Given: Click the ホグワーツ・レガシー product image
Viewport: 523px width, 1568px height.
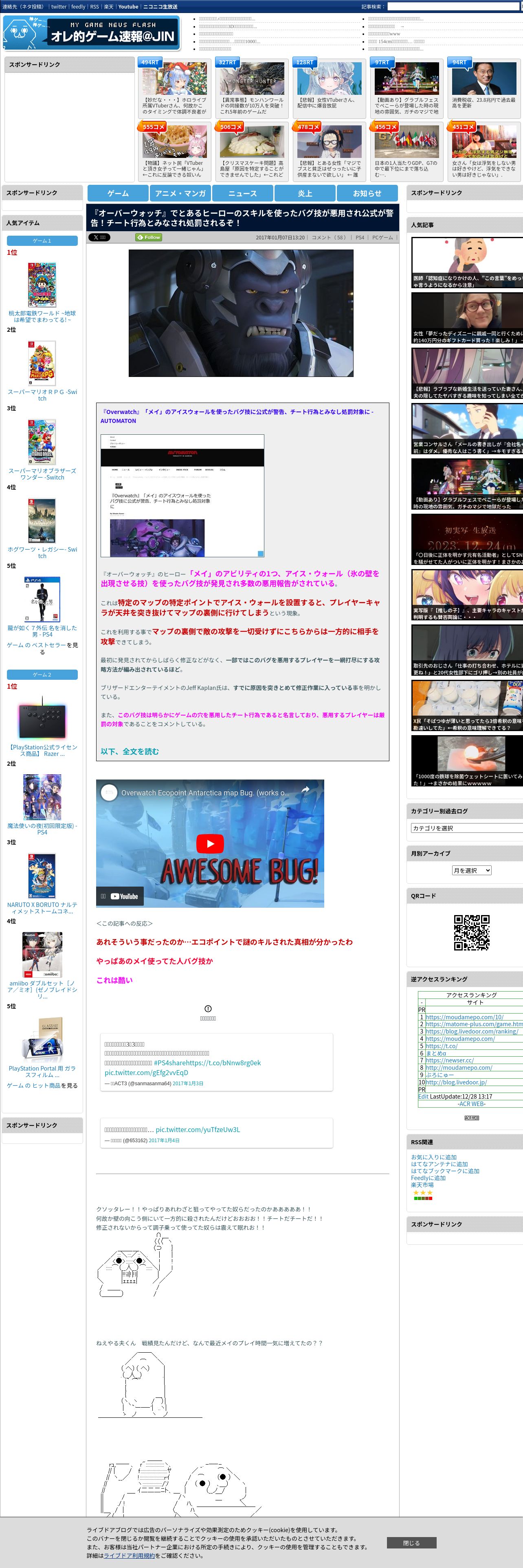Looking at the screenshot, I should pos(42,521).
